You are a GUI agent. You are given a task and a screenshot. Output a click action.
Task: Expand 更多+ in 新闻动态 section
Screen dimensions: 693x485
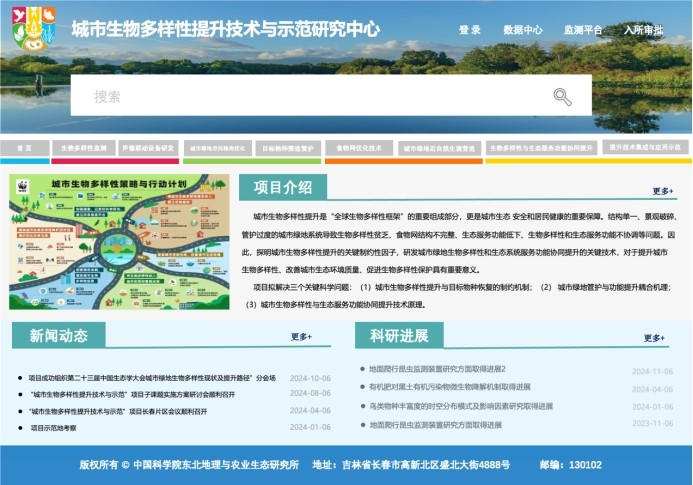(301, 337)
